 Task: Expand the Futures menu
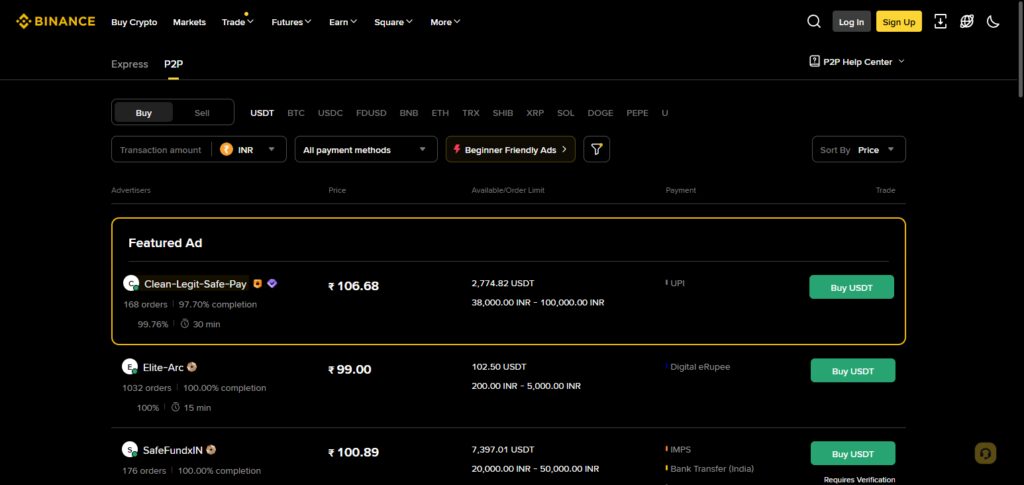tap(291, 22)
